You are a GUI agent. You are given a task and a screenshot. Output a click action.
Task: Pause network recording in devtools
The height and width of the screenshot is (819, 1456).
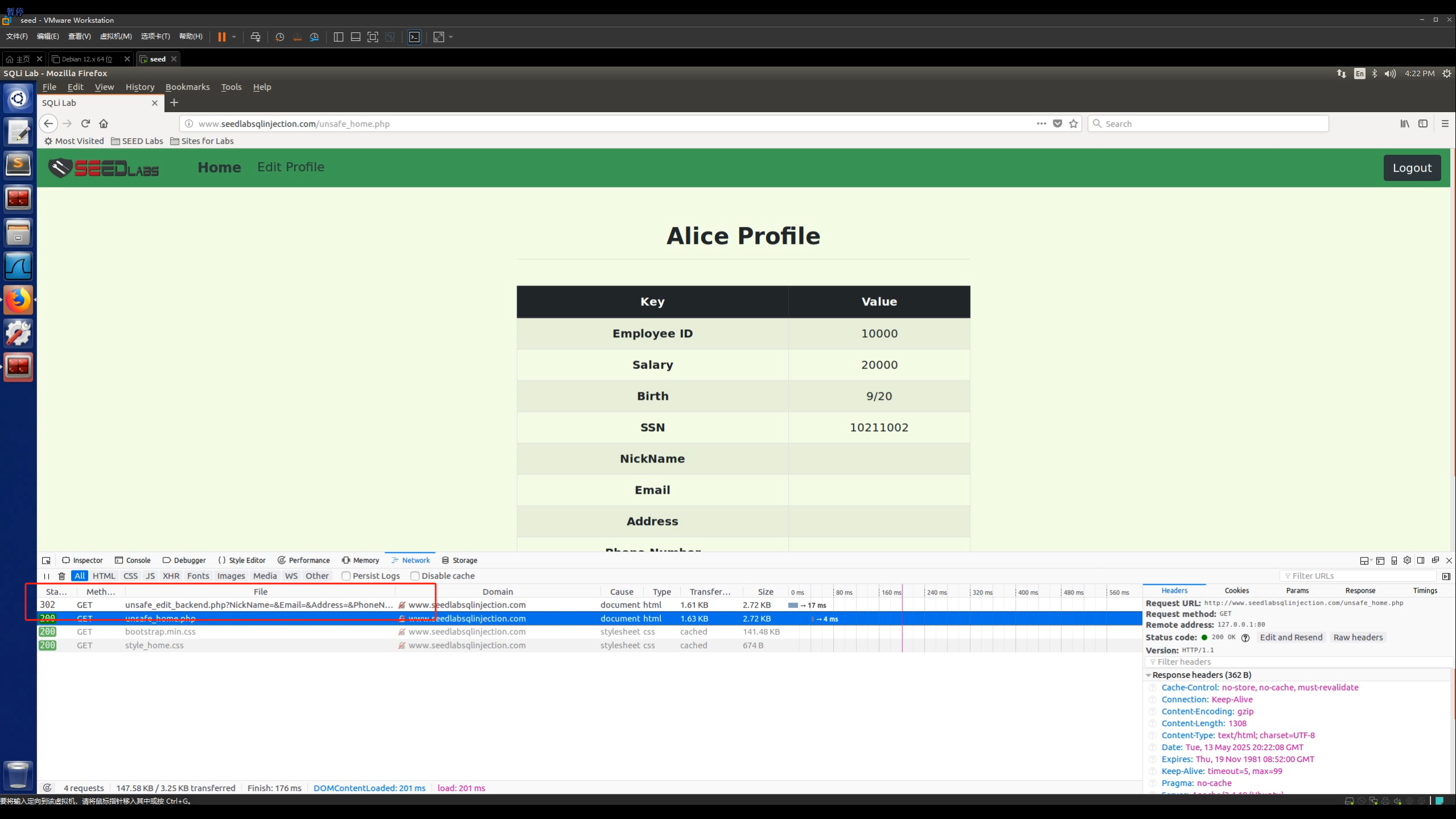(x=47, y=576)
